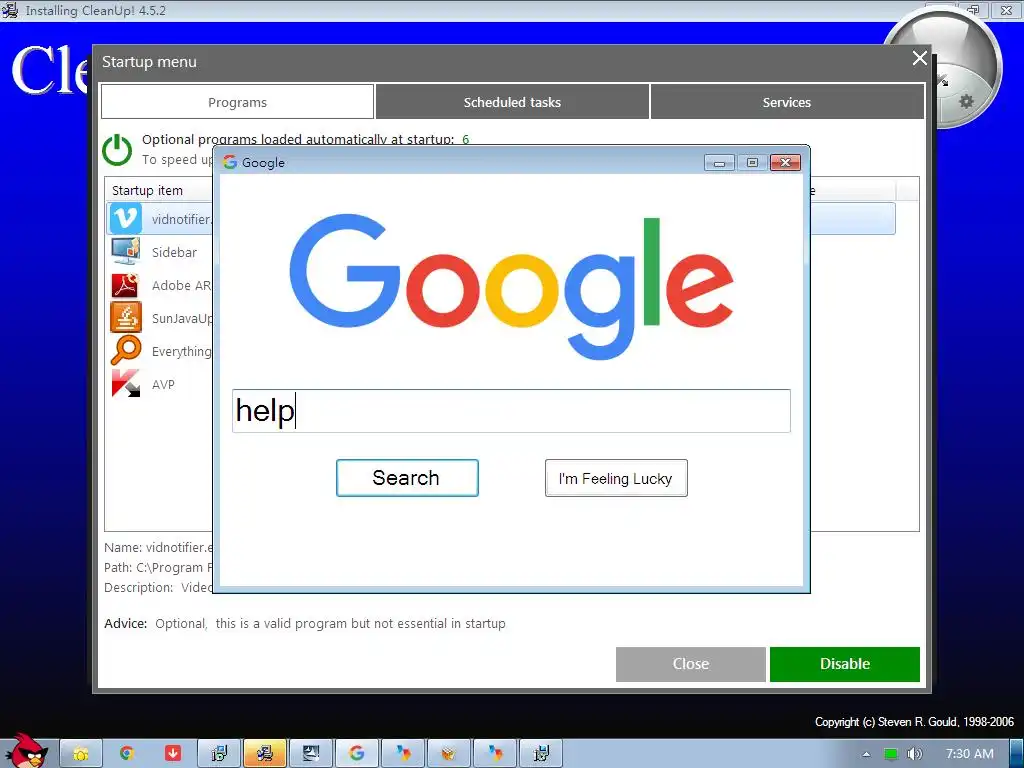Click the Sidebar row label
This screenshot has width=1024, height=768.
(174, 252)
